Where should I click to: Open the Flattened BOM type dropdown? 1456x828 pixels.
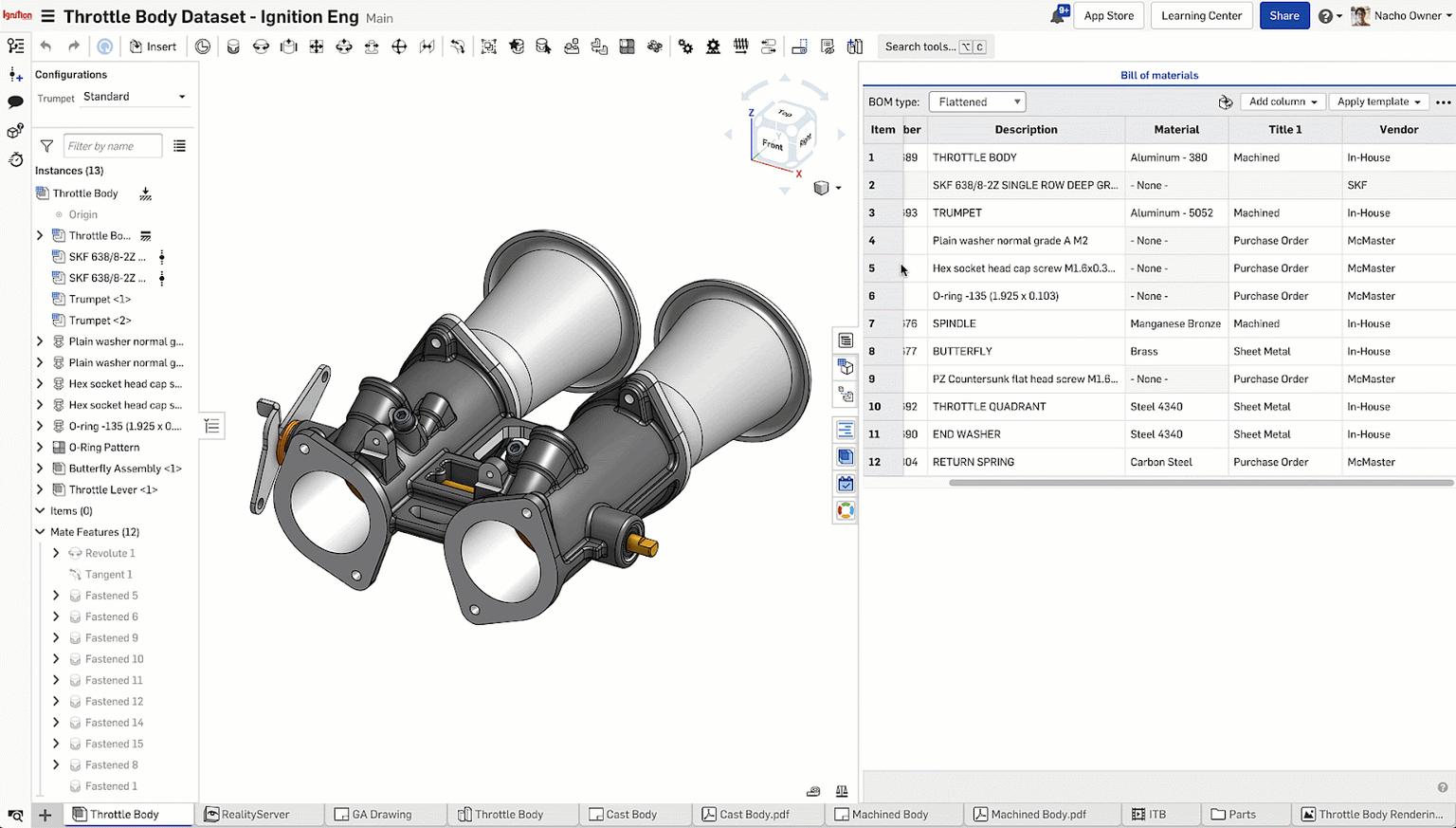coord(976,101)
